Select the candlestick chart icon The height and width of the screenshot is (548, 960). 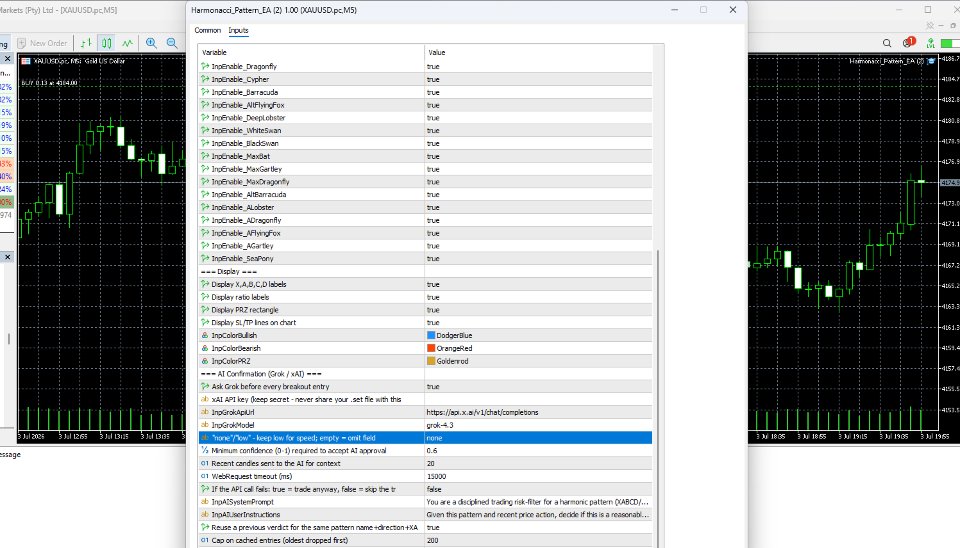tap(107, 43)
